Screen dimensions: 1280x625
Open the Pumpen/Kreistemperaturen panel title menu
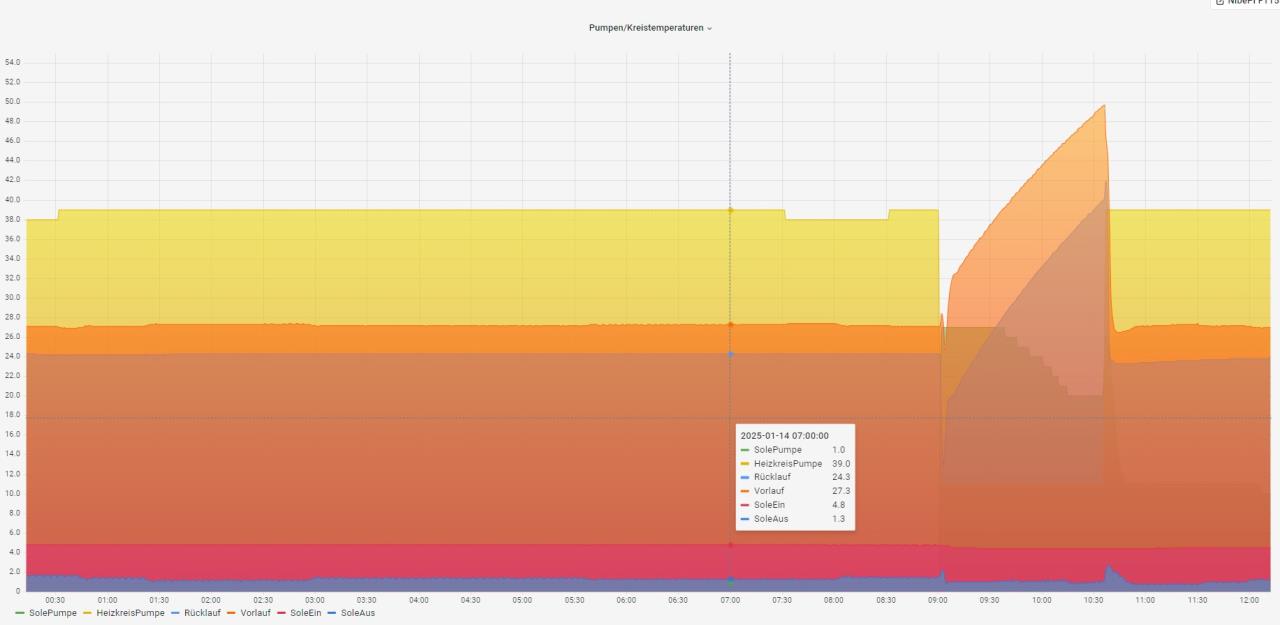click(x=646, y=28)
